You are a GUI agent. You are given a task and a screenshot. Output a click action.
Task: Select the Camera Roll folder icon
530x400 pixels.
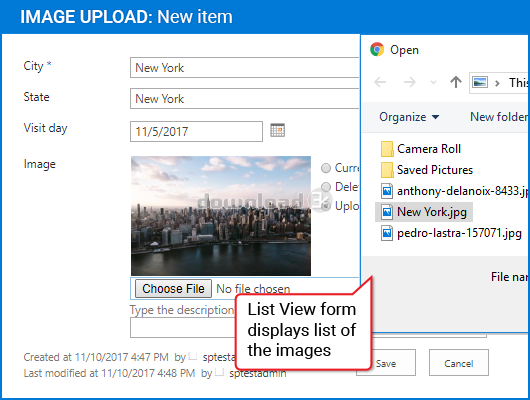387,149
